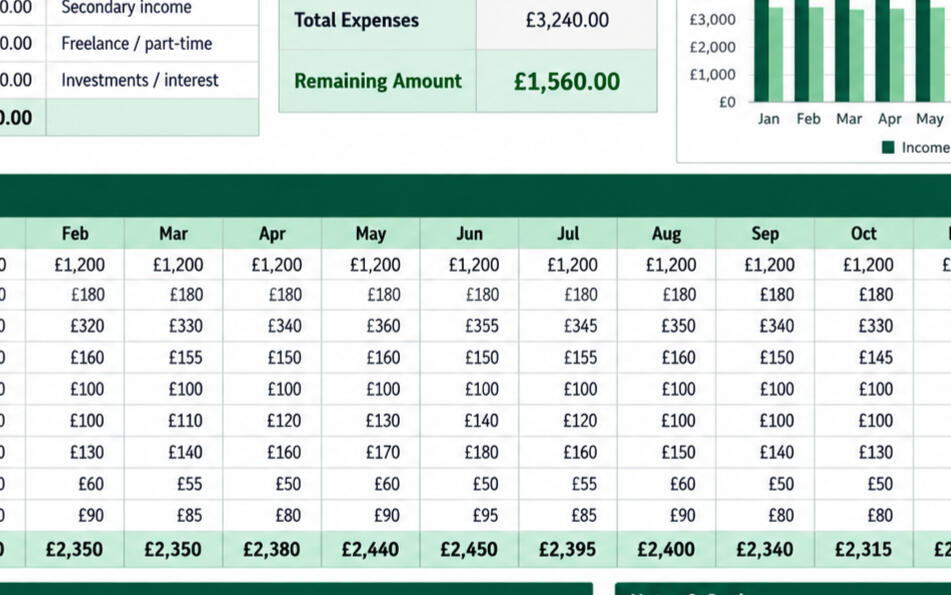
Task: Click the Total Expenses £3,240.00 value
Action: click(566, 20)
